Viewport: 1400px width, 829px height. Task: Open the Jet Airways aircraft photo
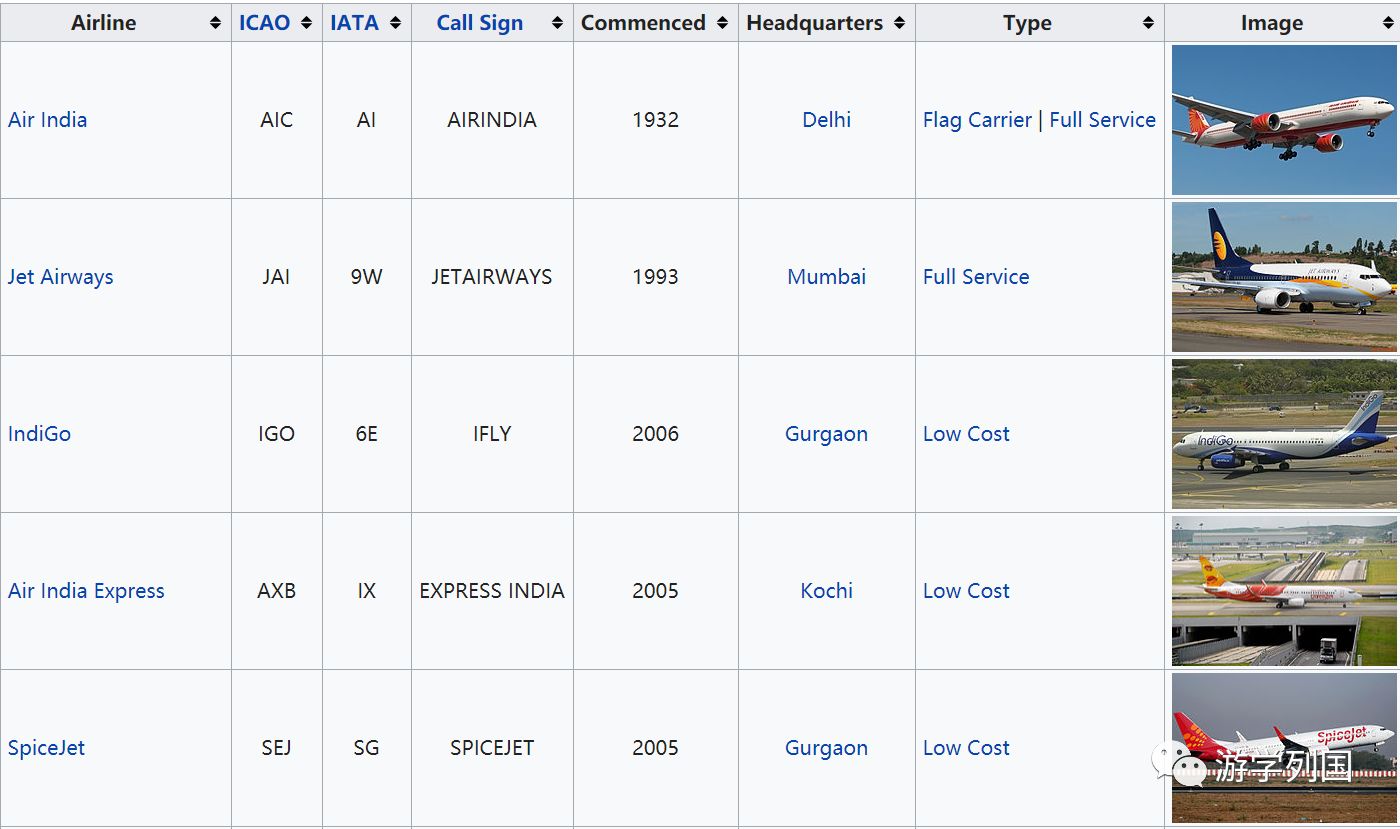[x=1283, y=277]
